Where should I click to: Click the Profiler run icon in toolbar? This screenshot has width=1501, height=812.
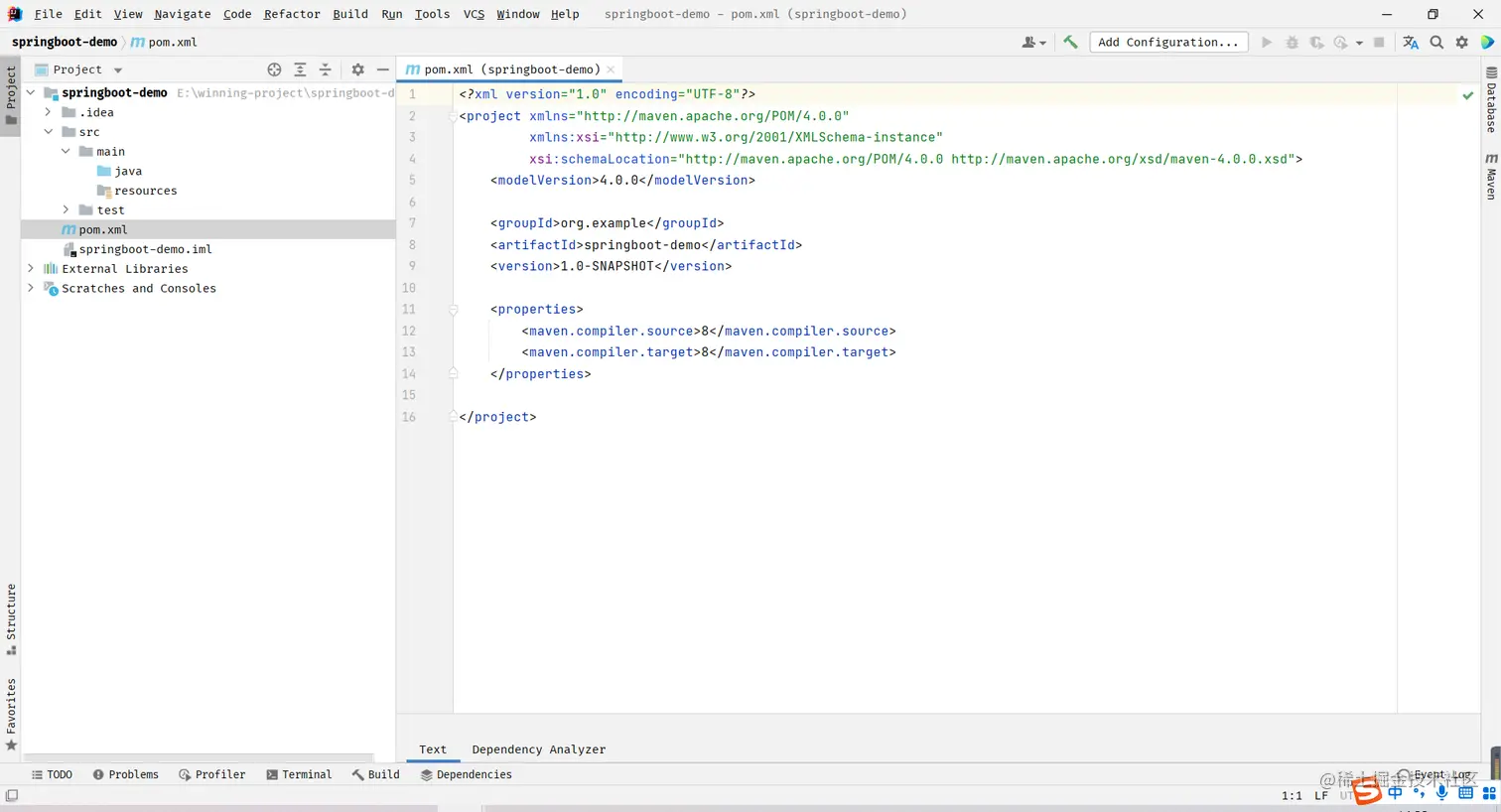coord(1340,43)
